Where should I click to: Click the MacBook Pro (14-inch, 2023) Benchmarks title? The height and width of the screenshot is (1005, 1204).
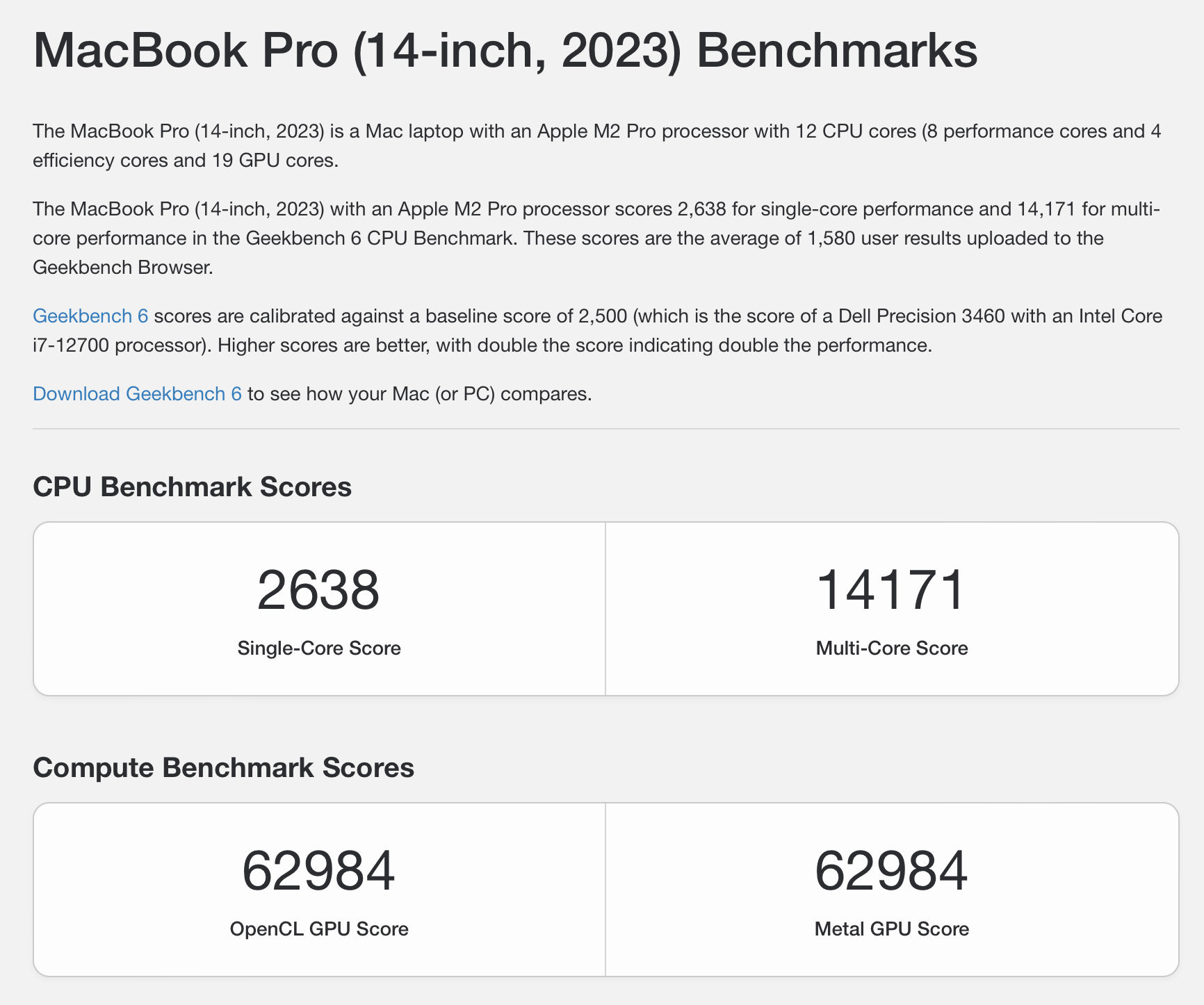[x=505, y=50]
